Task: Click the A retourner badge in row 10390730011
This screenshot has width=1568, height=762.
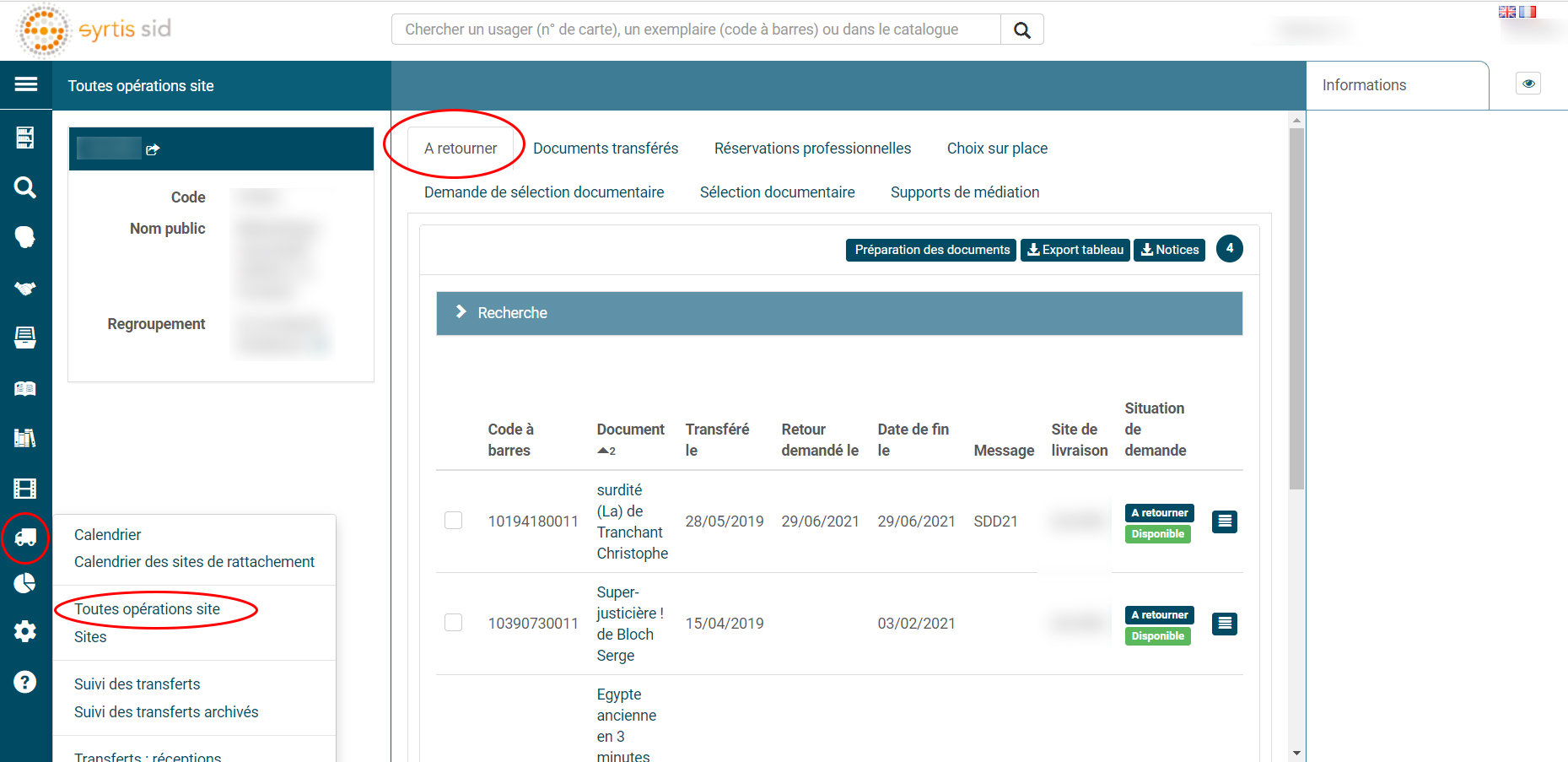Action: pos(1159,615)
